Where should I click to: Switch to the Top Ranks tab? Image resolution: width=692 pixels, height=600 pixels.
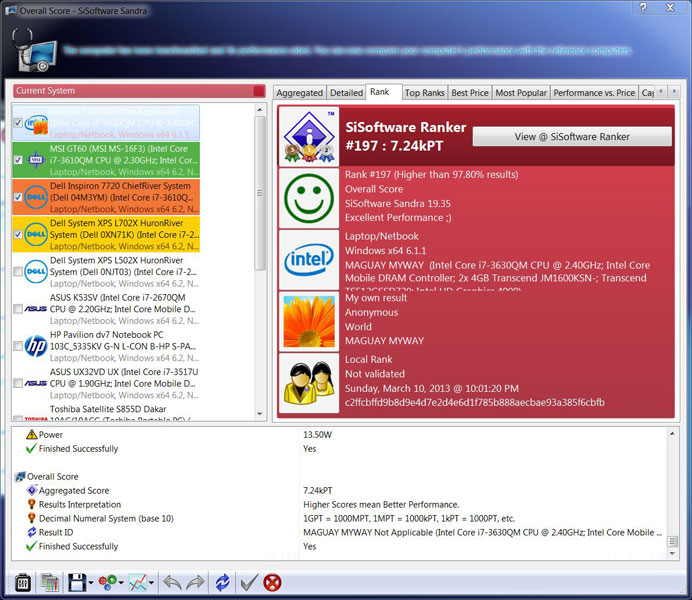[x=424, y=92]
